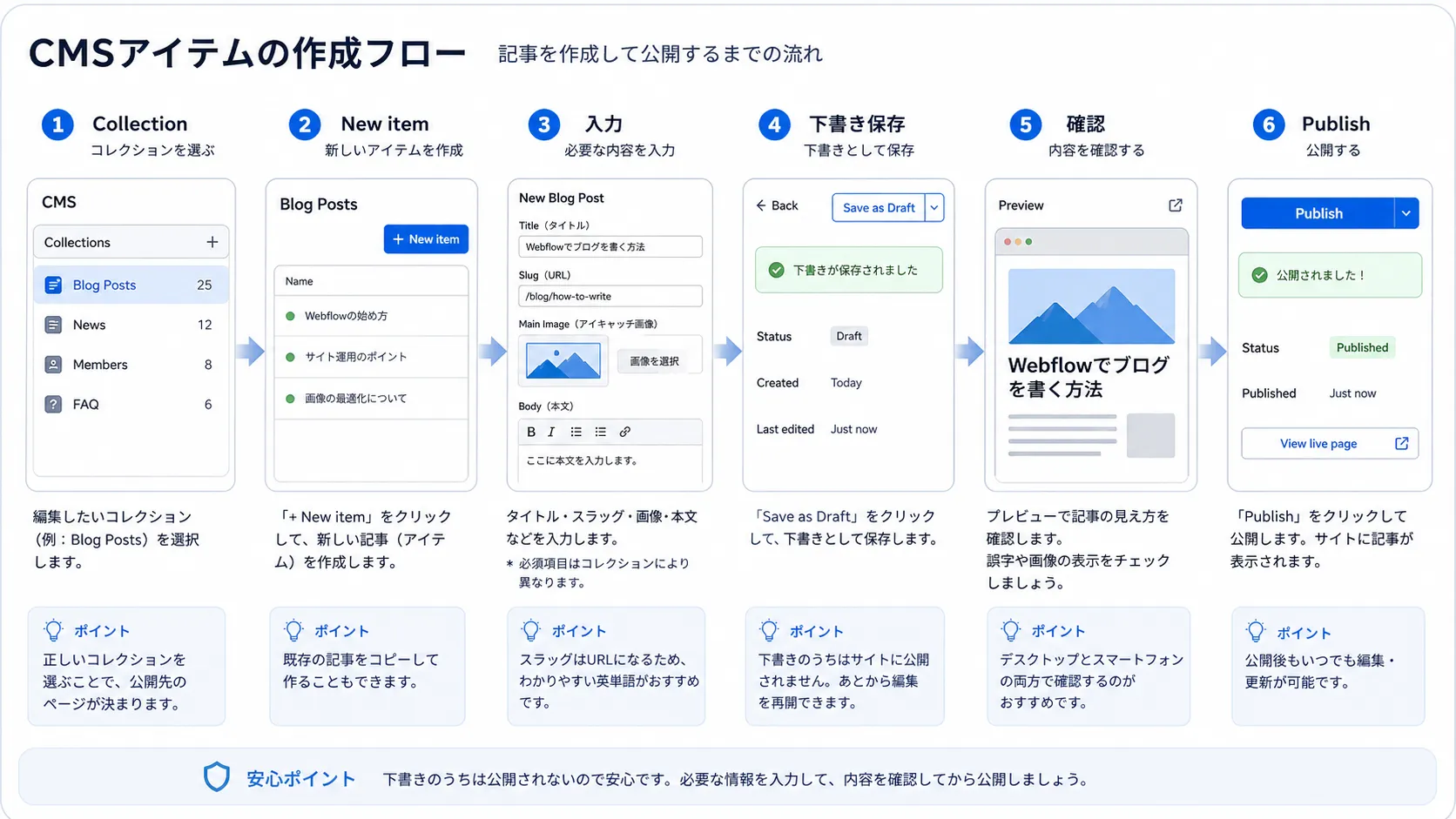Screen dimensions: 1456x819
Task: Select Blog Posts collection row
Action: point(131,285)
